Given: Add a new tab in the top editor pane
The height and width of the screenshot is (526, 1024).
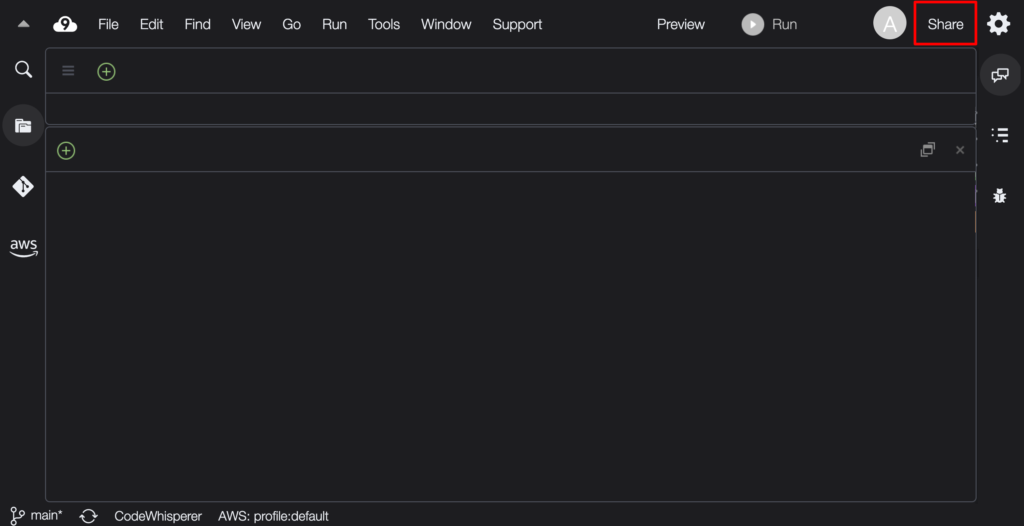Looking at the screenshot, I should [106, 71].
